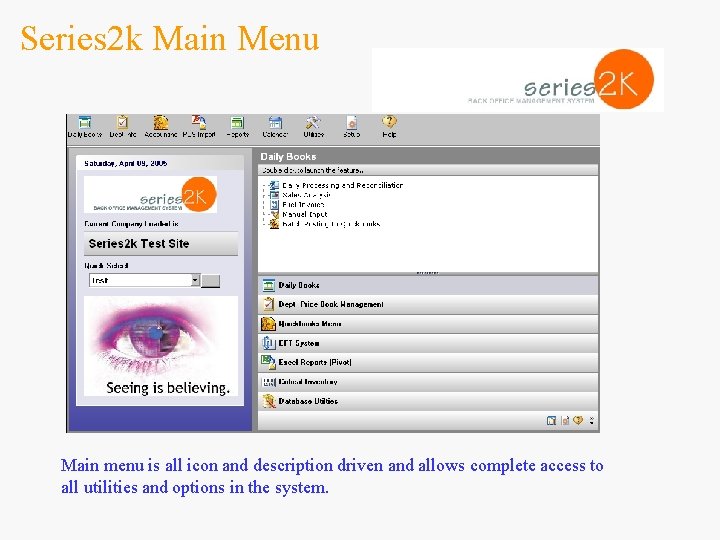Open Reports from the top toolbar
The width and height of the screenshot is (720, 540).
click(237, 126)
